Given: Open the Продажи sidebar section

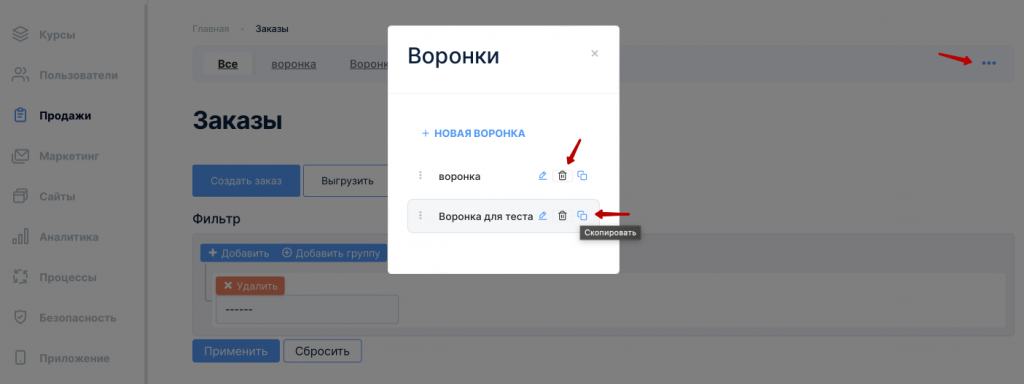Looking at the screenshot, I should pos(52,116).
